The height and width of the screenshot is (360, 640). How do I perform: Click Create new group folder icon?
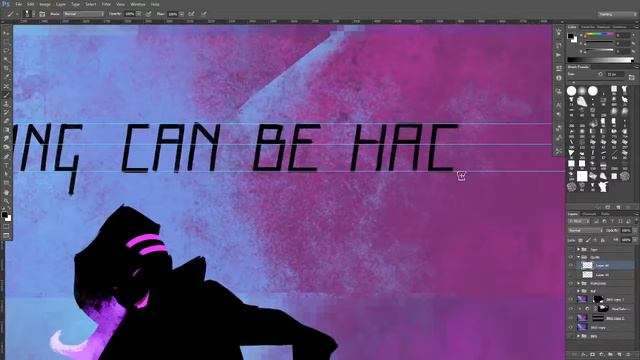[x=611, y=354]
